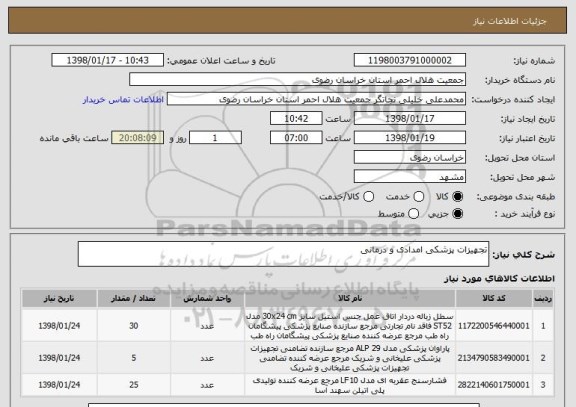Viewport: 576px width, 407px height.
Task: Click the شماره نیاز field 1198003791000002
Action: click(x=410, y=60)
